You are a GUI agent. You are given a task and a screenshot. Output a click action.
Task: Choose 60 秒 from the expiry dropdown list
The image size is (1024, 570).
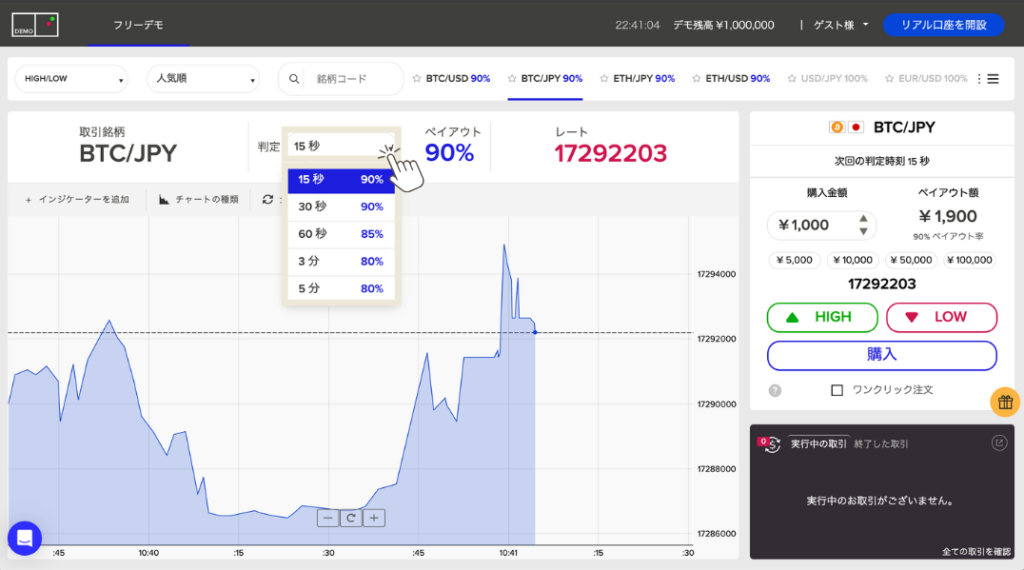click(340, 234)
